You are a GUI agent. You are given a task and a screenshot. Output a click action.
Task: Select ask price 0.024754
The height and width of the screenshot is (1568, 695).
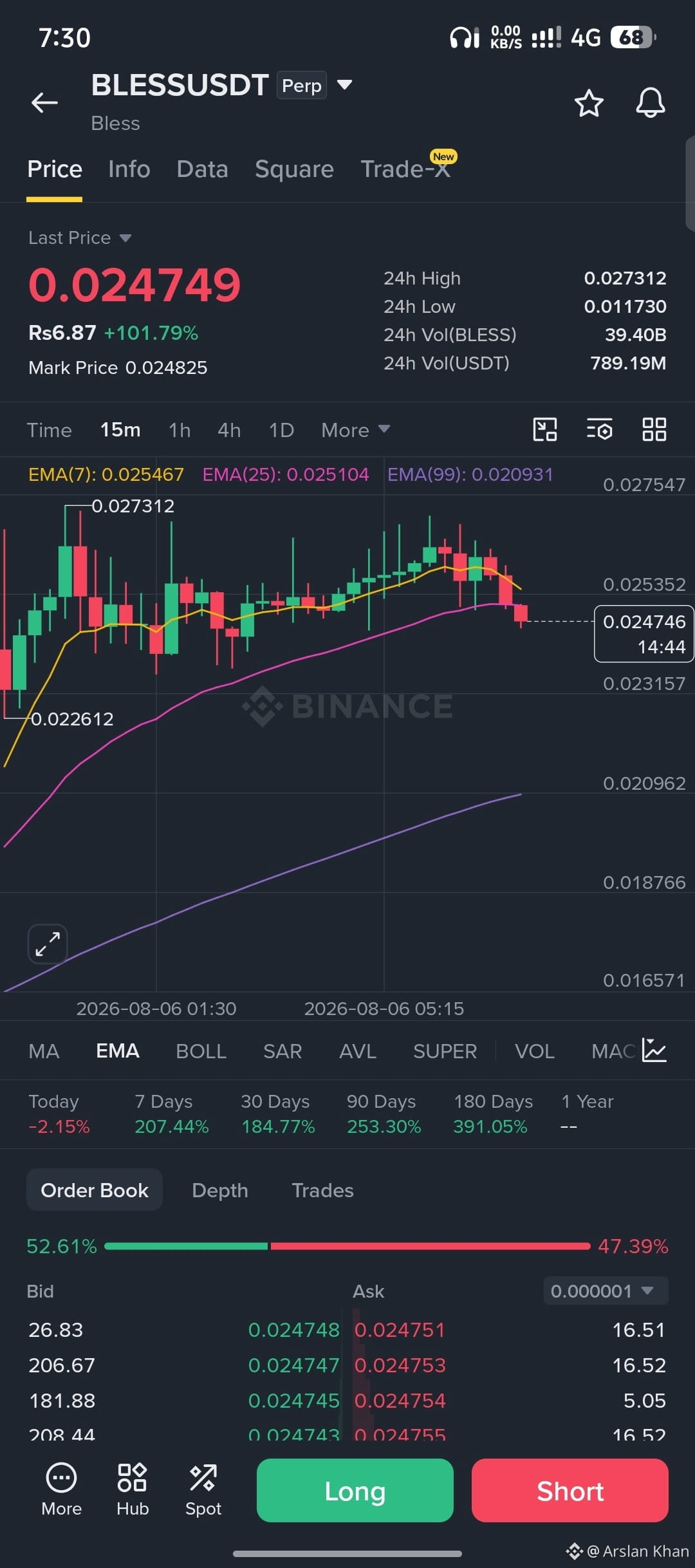(x=400, y=1401)
